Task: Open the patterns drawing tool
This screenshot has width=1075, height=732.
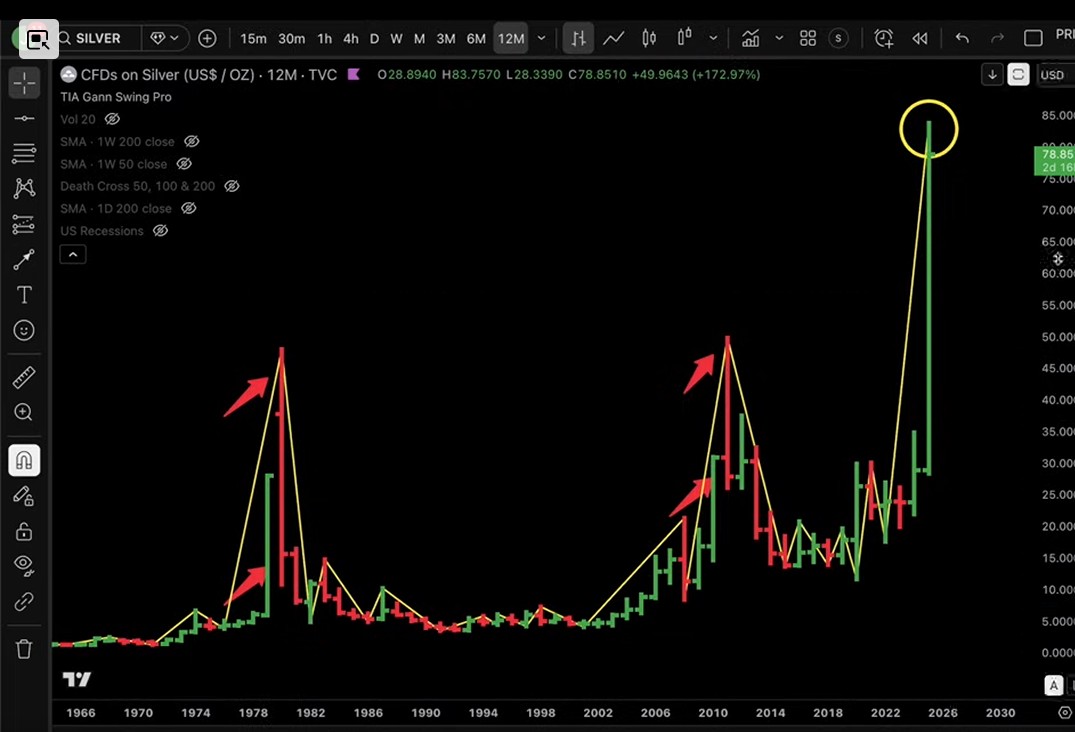Action: tap(24, 188)
